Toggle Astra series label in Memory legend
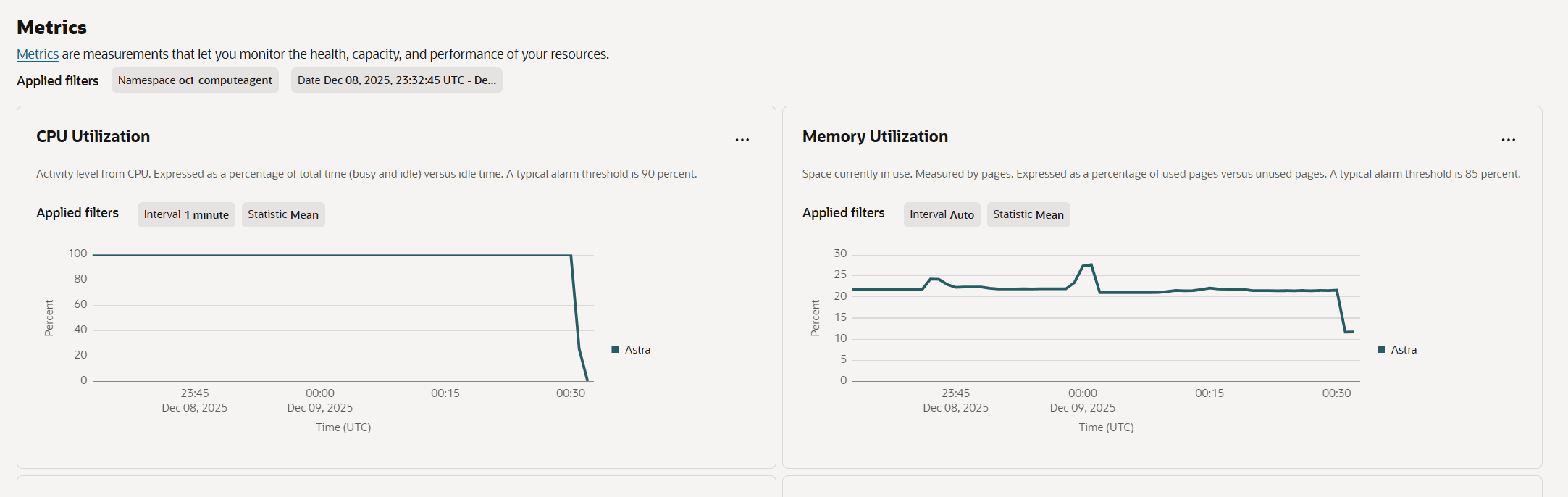 pos(1404,350)
